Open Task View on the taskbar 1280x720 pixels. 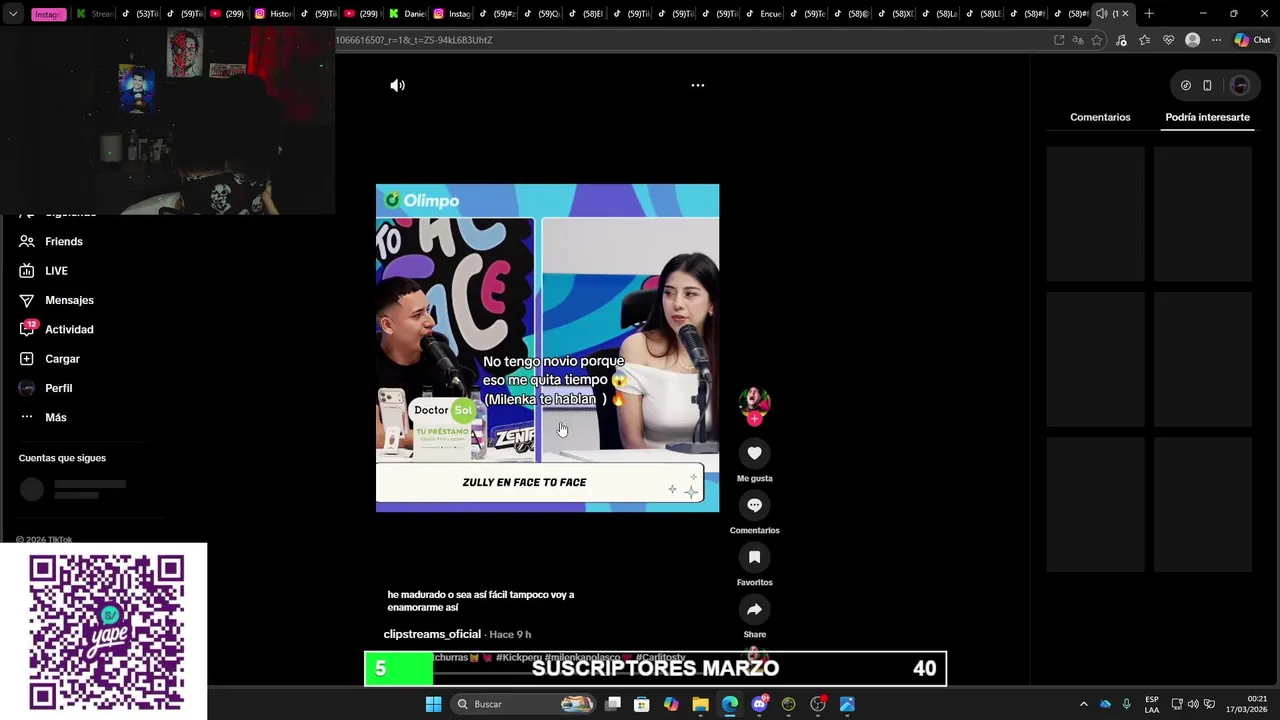(613, 704)
